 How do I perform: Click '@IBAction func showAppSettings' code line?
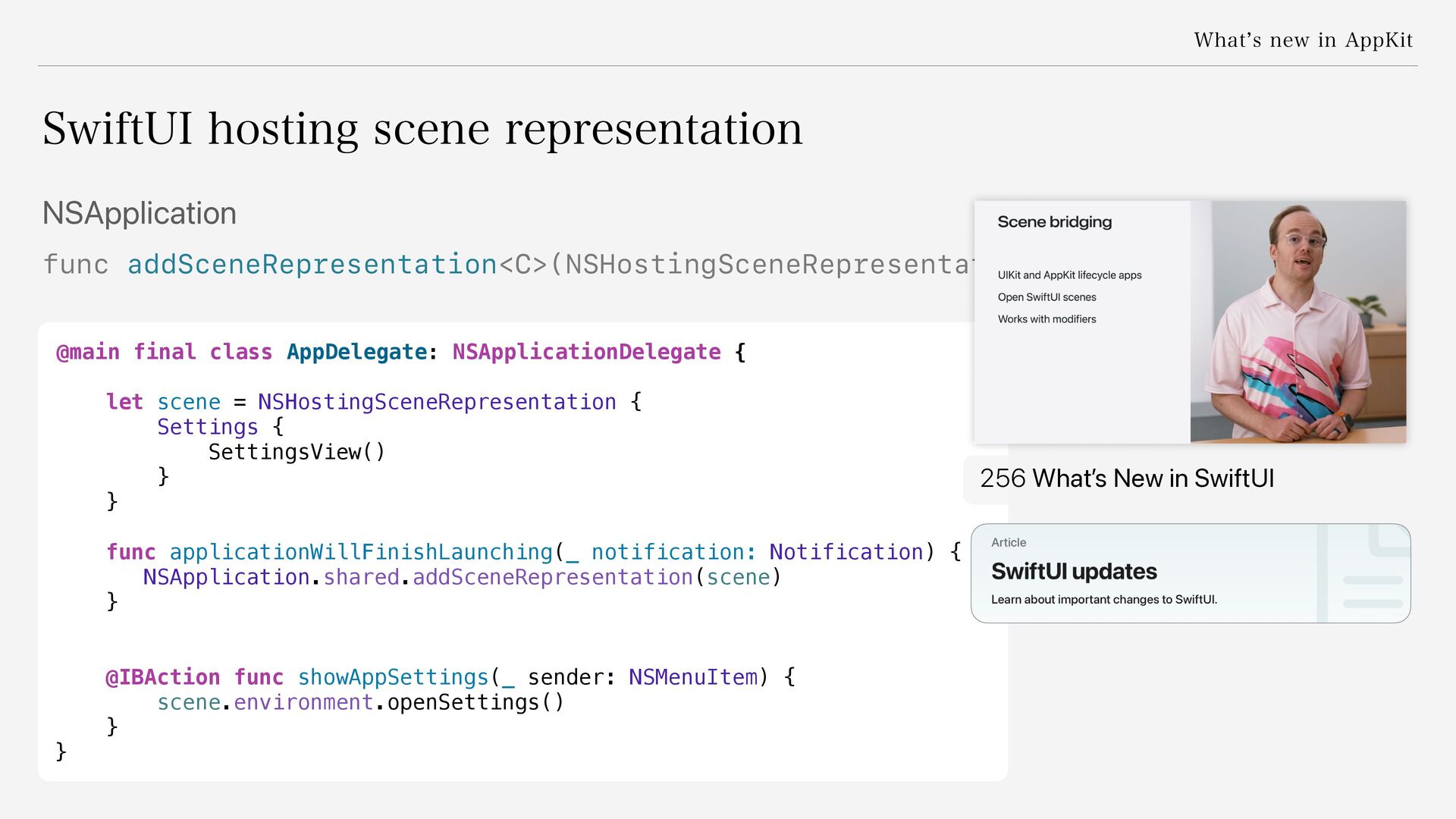(450, 677)
